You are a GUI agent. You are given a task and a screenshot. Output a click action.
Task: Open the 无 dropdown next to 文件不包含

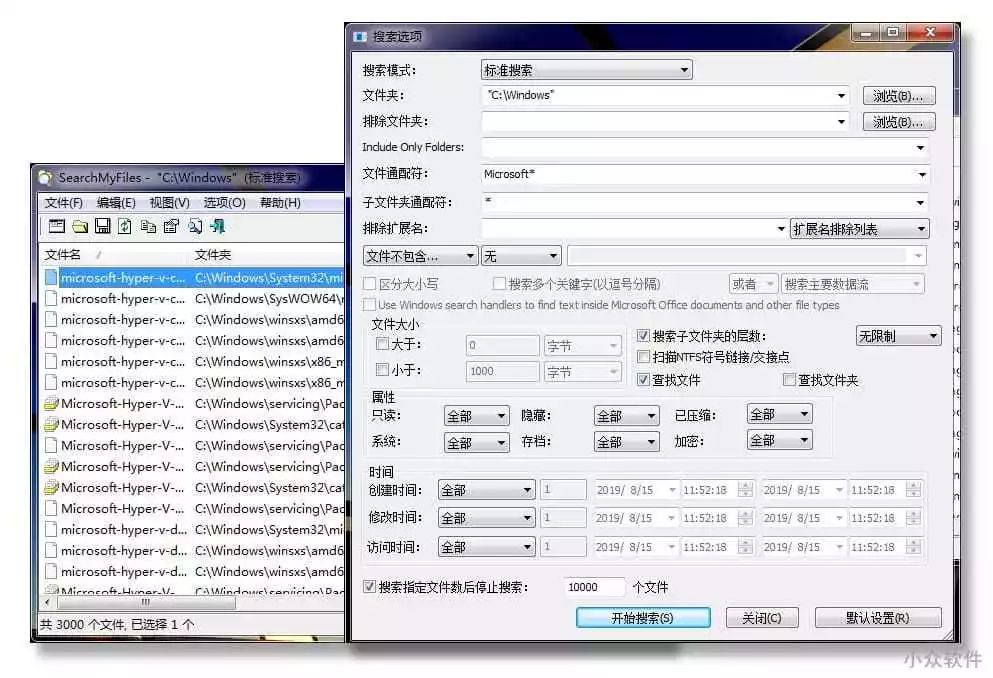pos(521,256)
